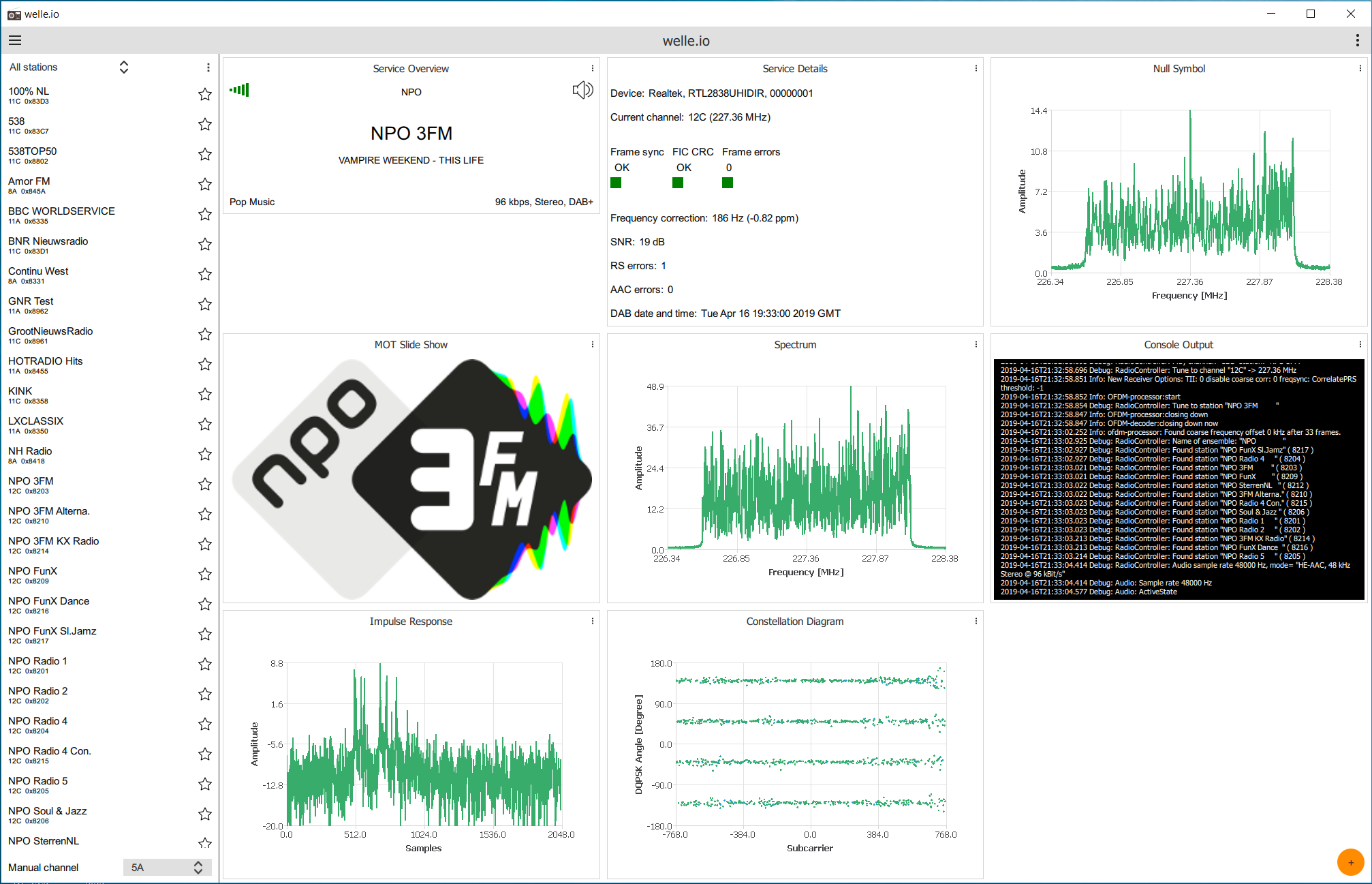Star the NPO Radio 1 station

(x=205, y=665)
